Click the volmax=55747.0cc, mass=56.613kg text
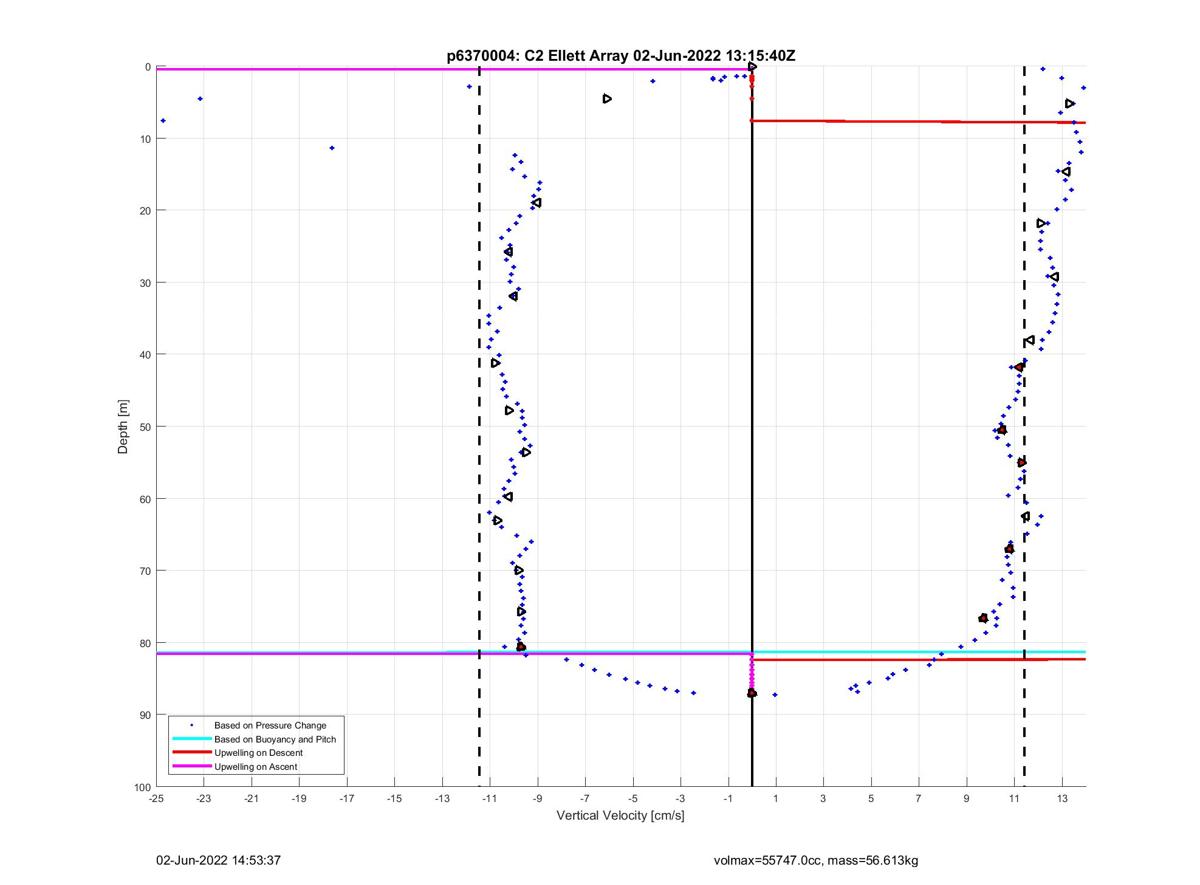This screenshot has width=1200, height=885. point(816,860)
